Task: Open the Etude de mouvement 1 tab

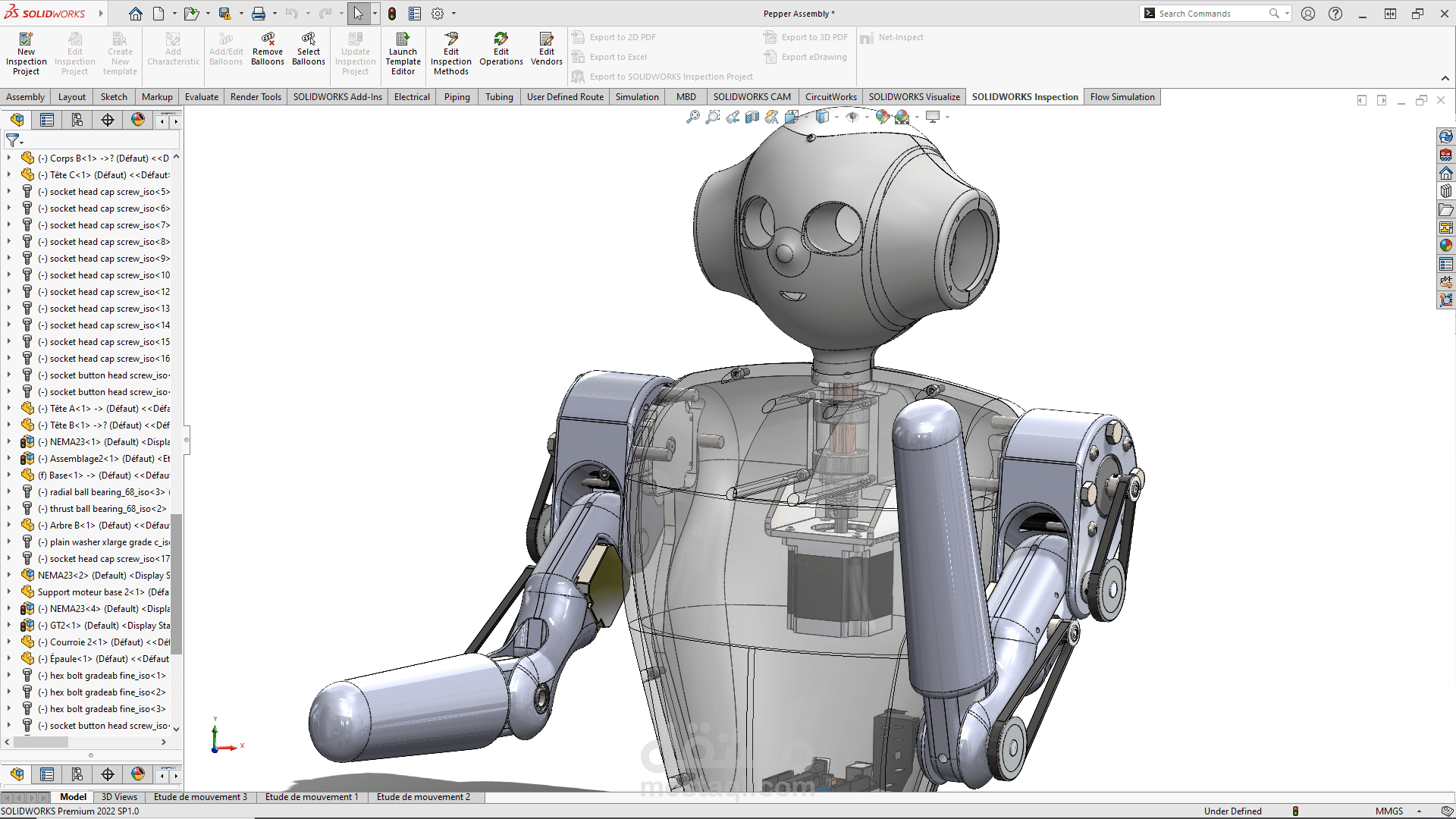Action: pos(312,797)
